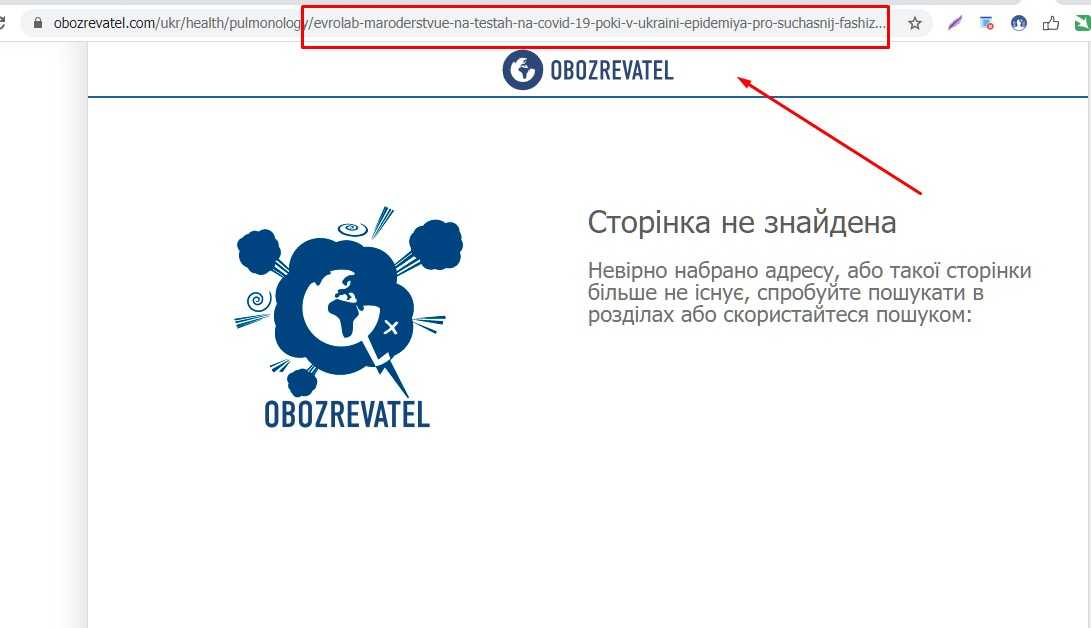Viewport: 1091px width, 628px height.
Task: Focus the obozrevatel.com address bar URL
Action: click(470, 23)
